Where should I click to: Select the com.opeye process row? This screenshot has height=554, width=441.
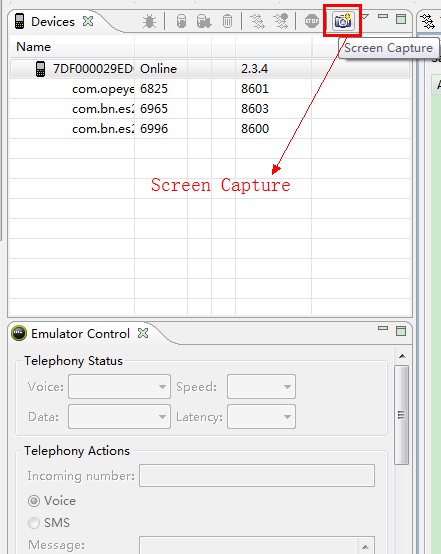pyautogui.click(x=210, y=89)
